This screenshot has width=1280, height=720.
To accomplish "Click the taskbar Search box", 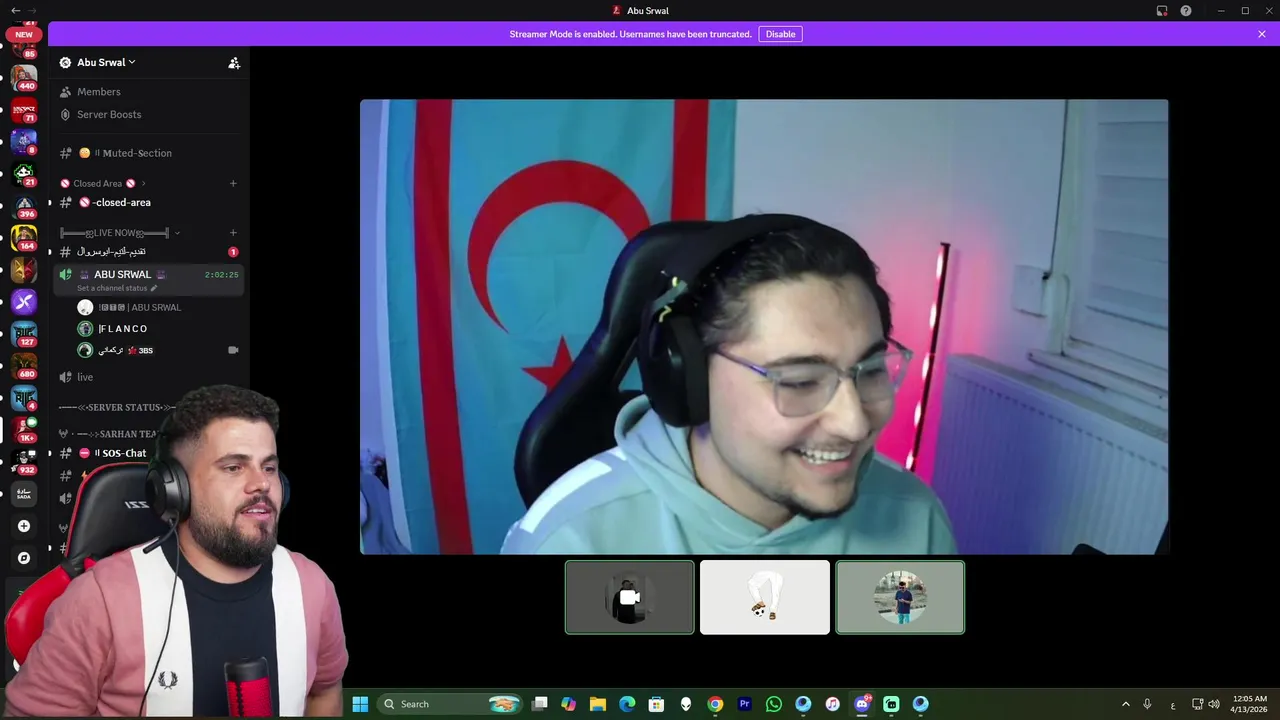I will 450,704.
